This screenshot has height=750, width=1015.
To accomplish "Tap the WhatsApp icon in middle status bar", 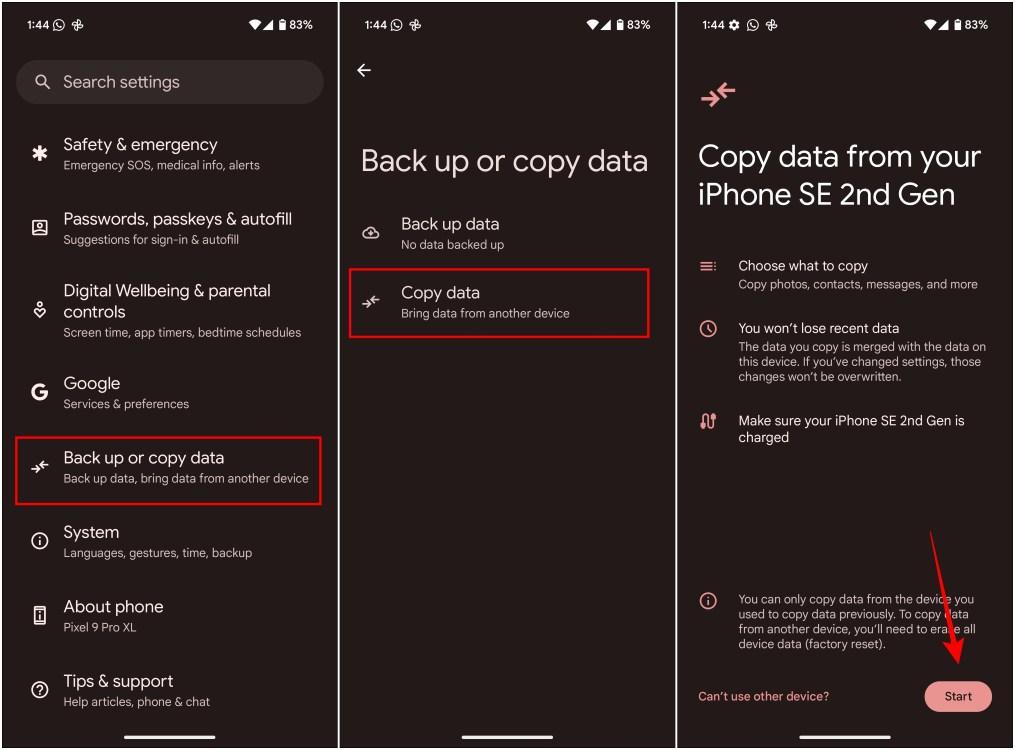I will point(397,25).
